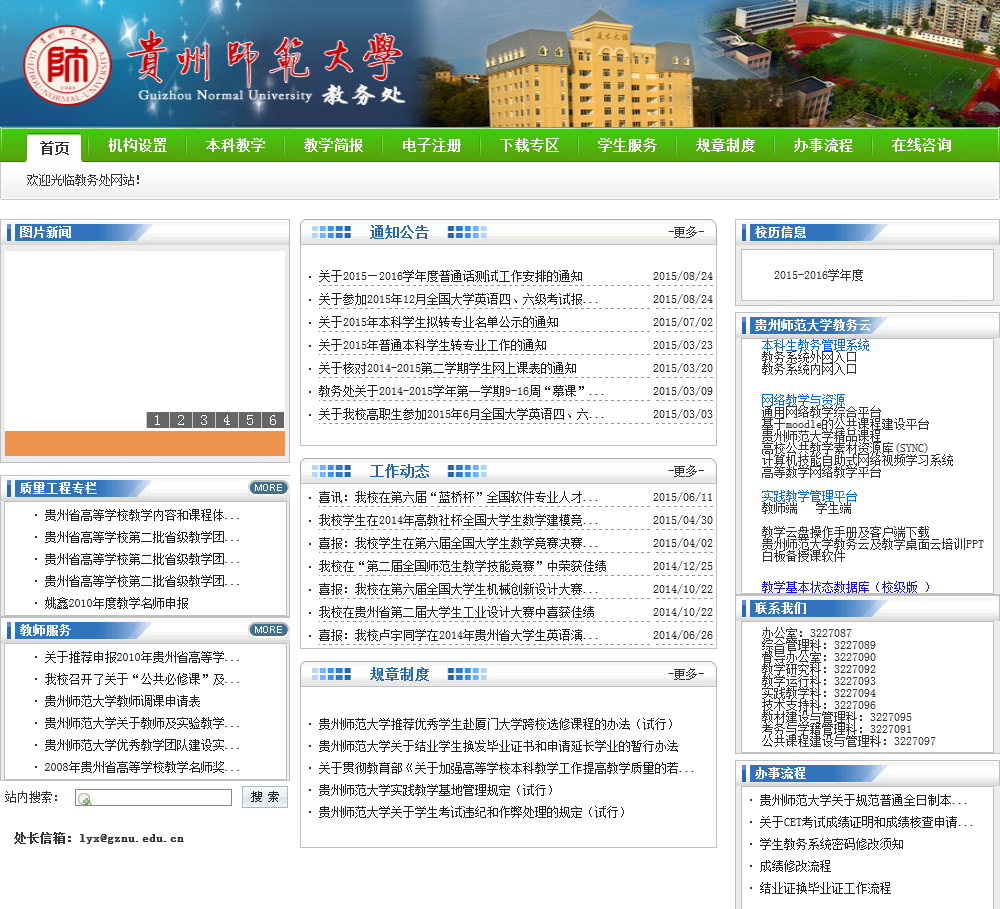
Task: Open 成绩修改流程 in 办事流程
Action: click(795, 866)
